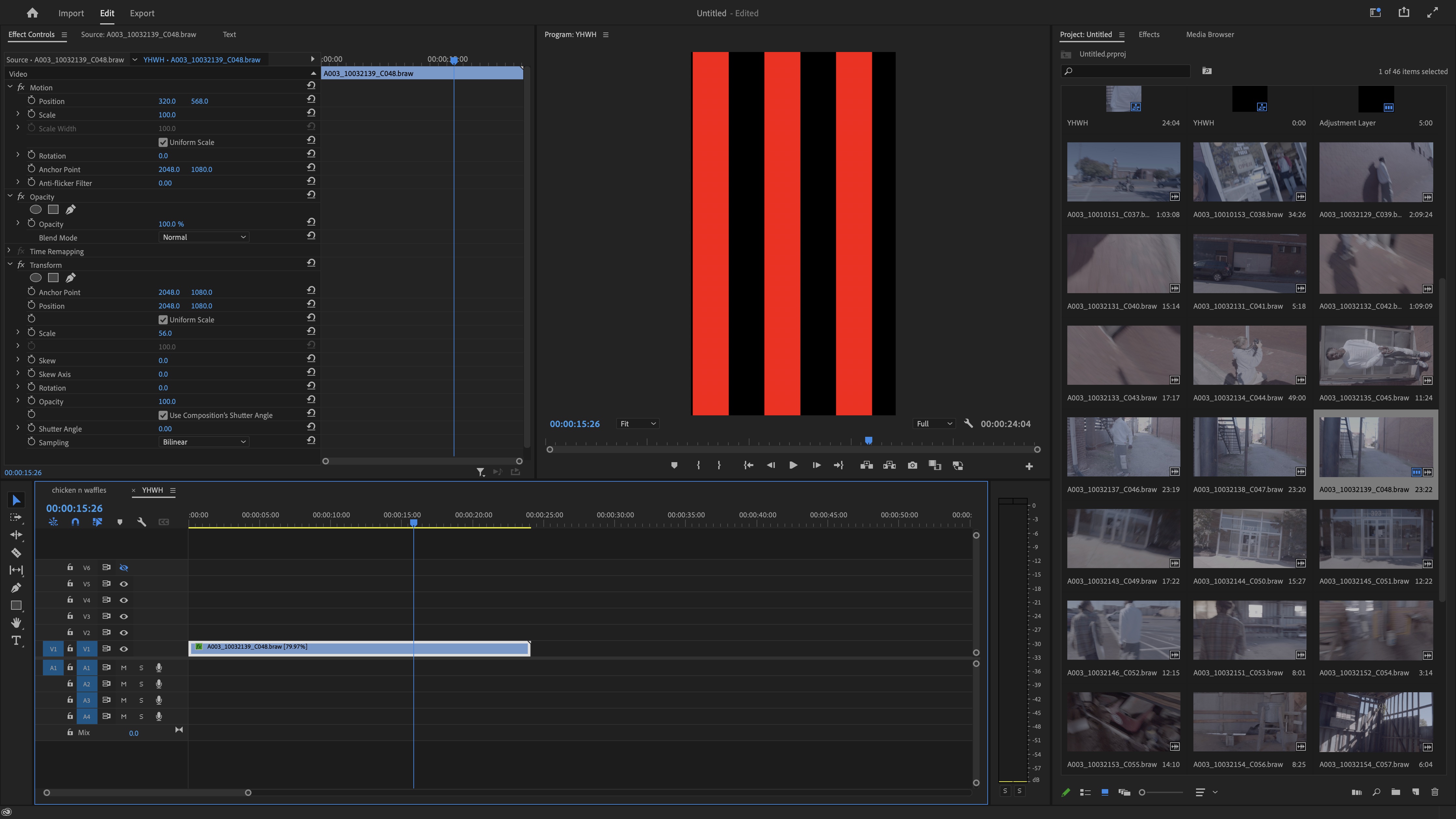
Task: Open Blend Mode dropdown set to Normal
Action: [x=203, y=237]
